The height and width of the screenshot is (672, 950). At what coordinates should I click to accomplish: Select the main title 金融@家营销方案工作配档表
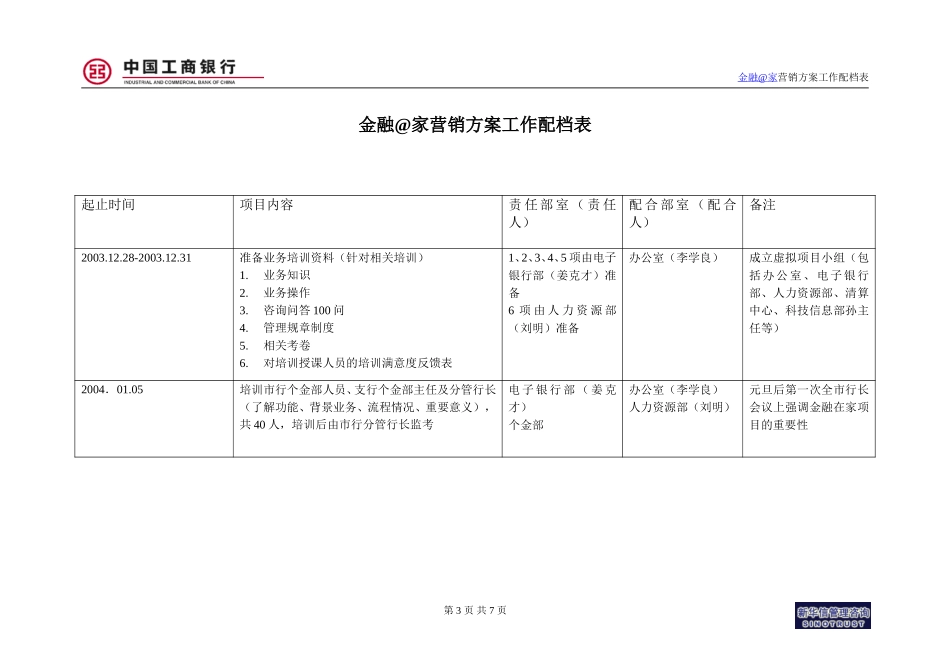coord(474,125)
